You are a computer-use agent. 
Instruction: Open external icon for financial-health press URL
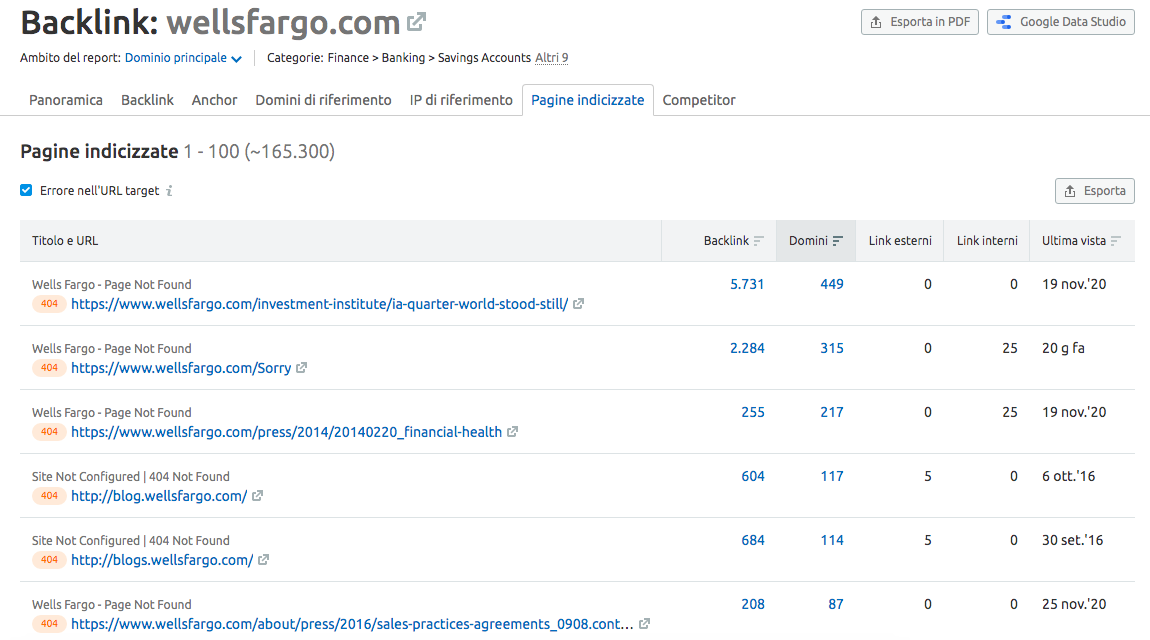coord(512,432)
